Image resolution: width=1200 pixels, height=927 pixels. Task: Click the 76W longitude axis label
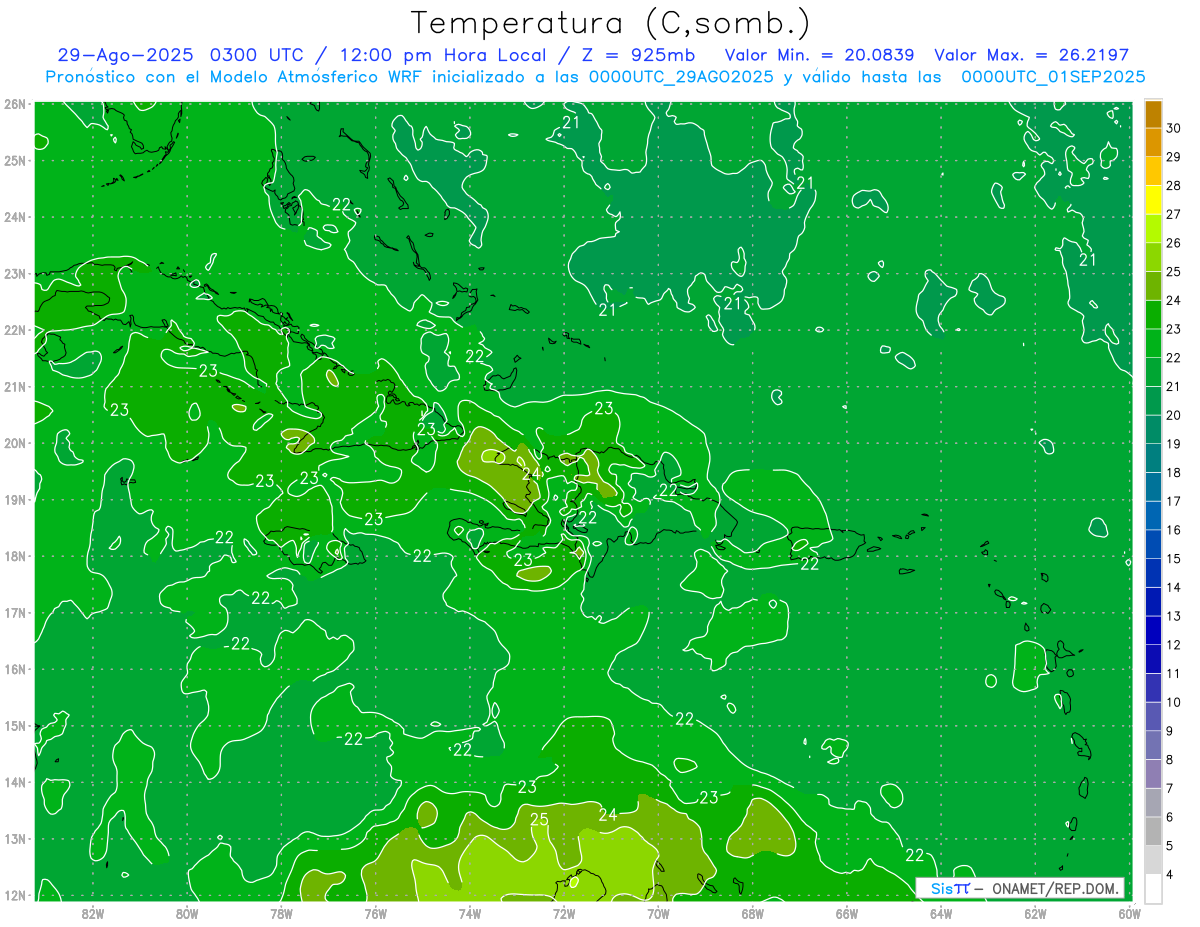[375, 913]
